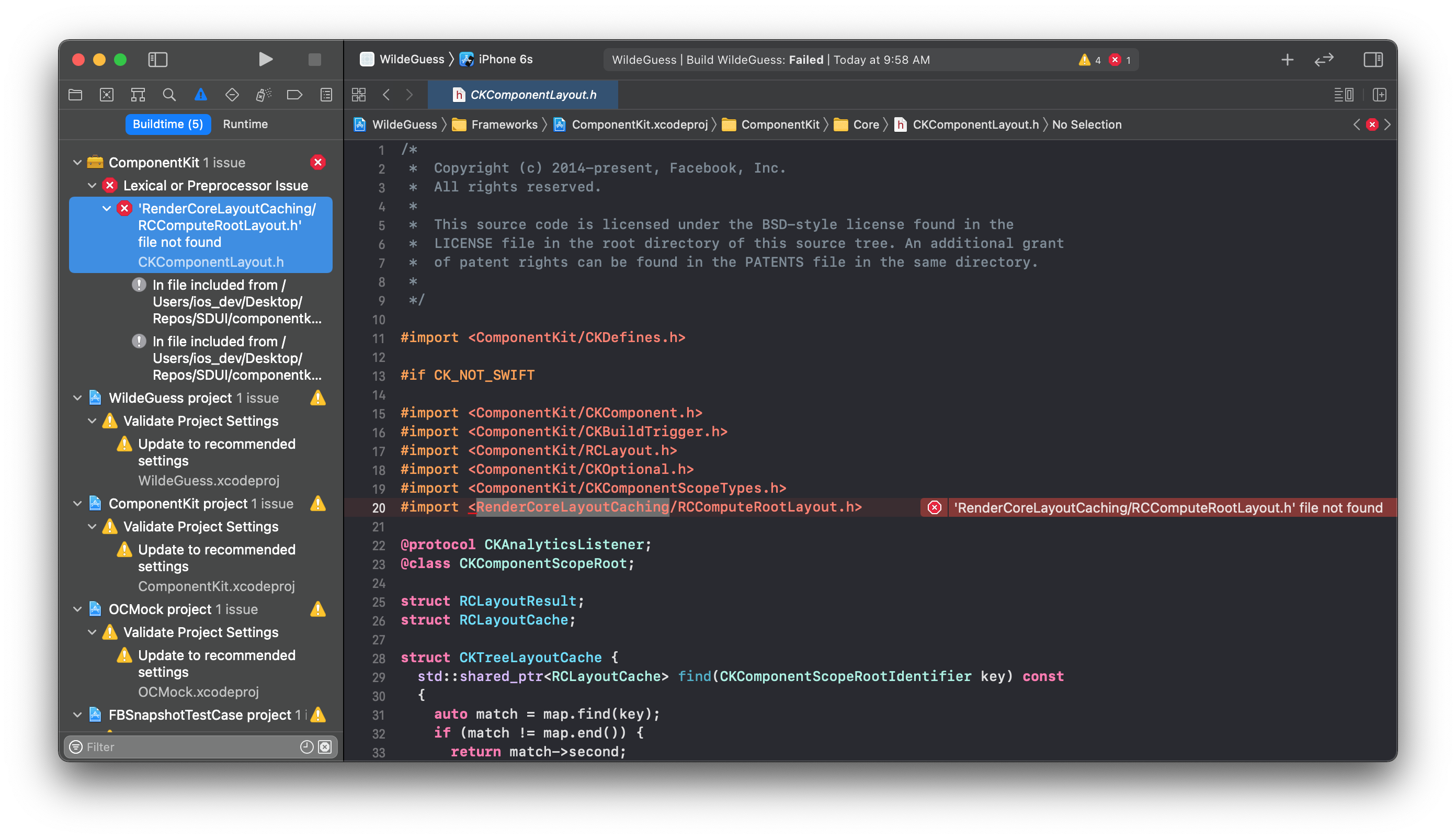The image size is (1456, 839).
Task: Open the Test navigator diamond icon
Action: (x=232, y=94)
